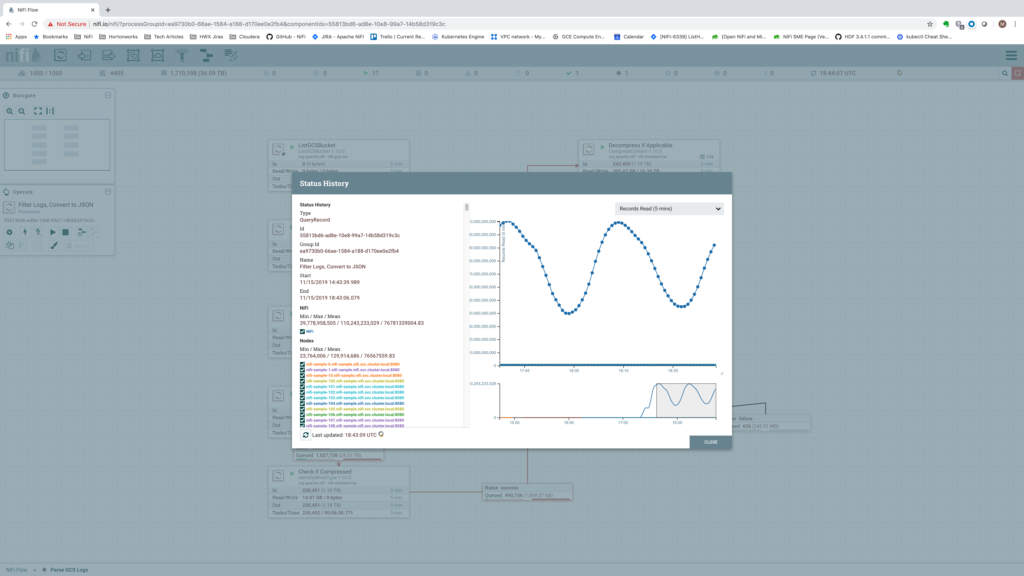Uncheck the nifi-sample-0 node checkbox
1024x576 pixels.
tap(302, 364)
